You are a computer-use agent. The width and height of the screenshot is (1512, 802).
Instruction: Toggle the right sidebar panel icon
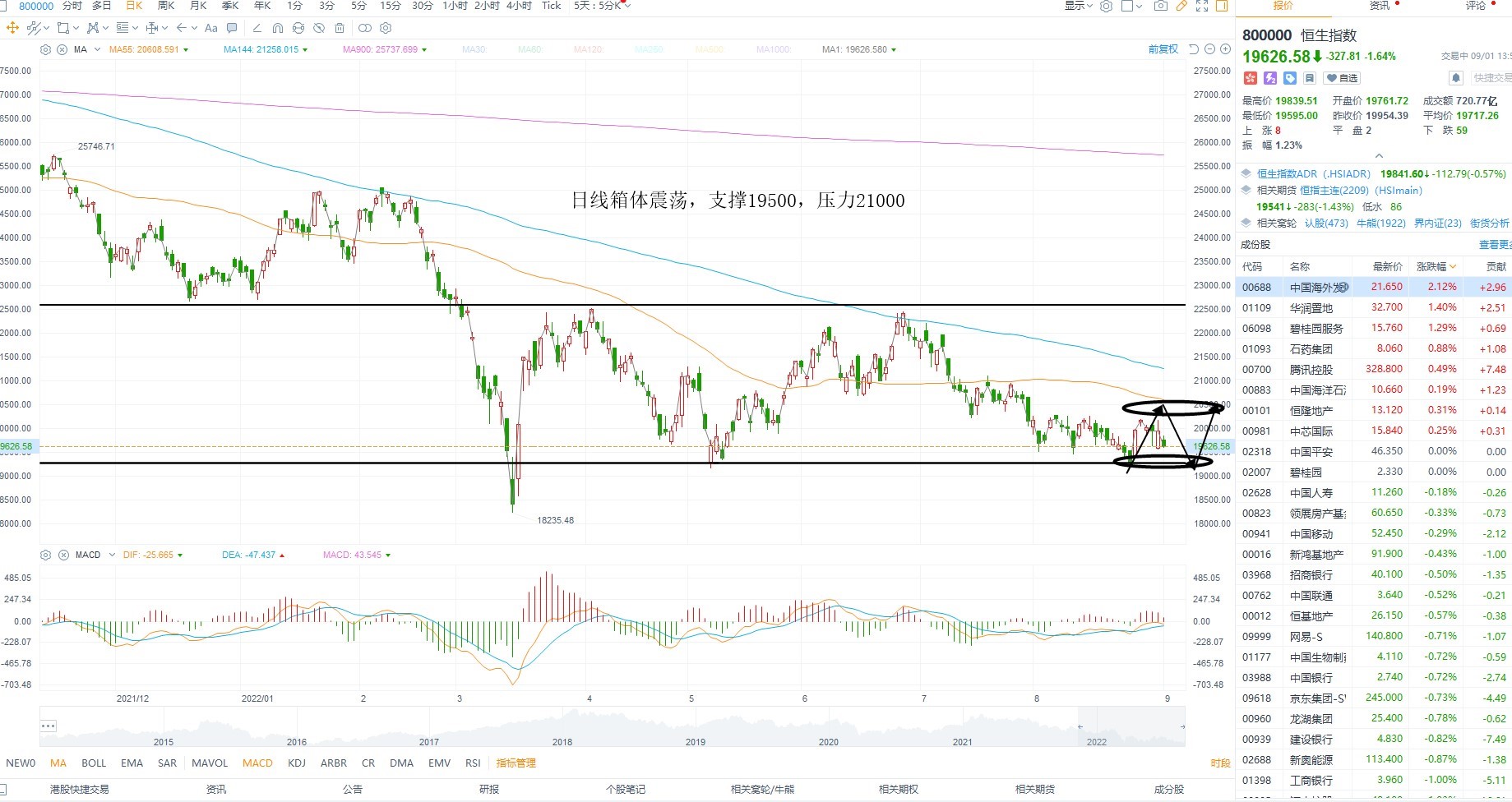(1222, 6)
